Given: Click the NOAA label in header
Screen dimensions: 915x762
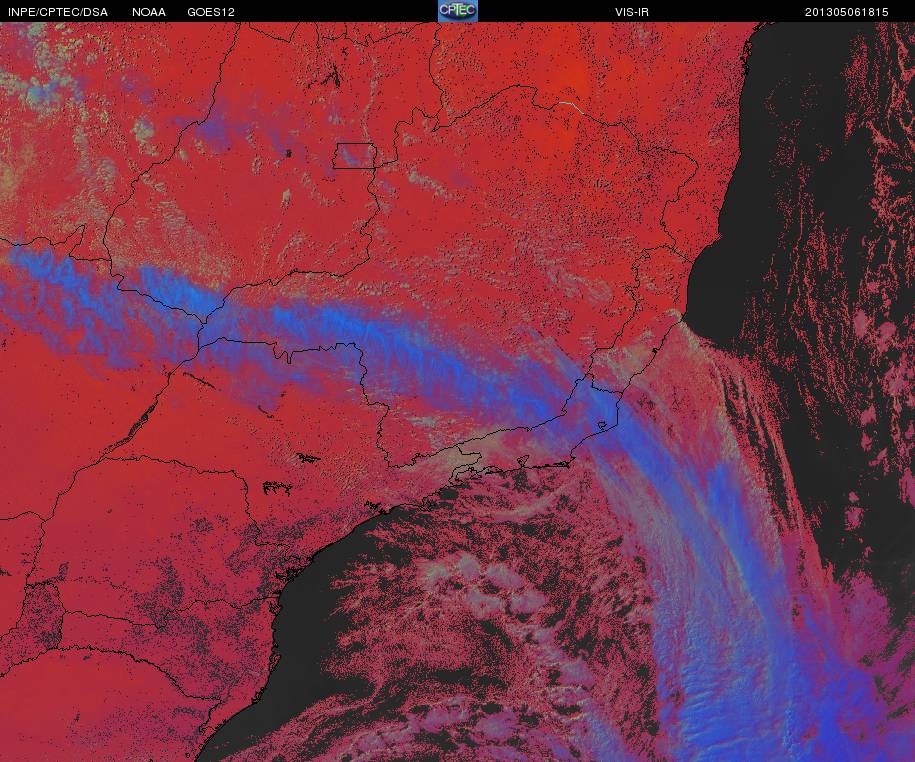Looking at the screenshot, I should click(x=149, y=12).
